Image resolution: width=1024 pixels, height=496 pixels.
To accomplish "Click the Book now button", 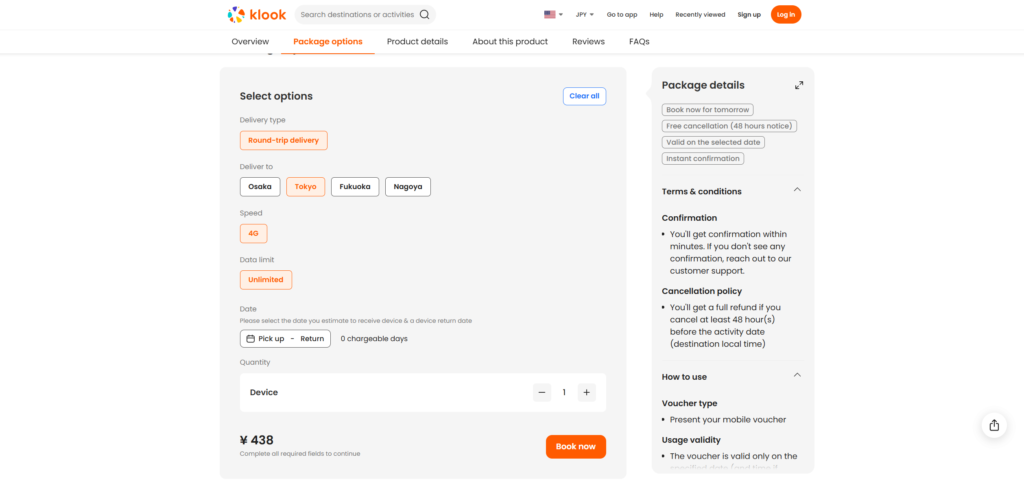I will tap(575, 447).
